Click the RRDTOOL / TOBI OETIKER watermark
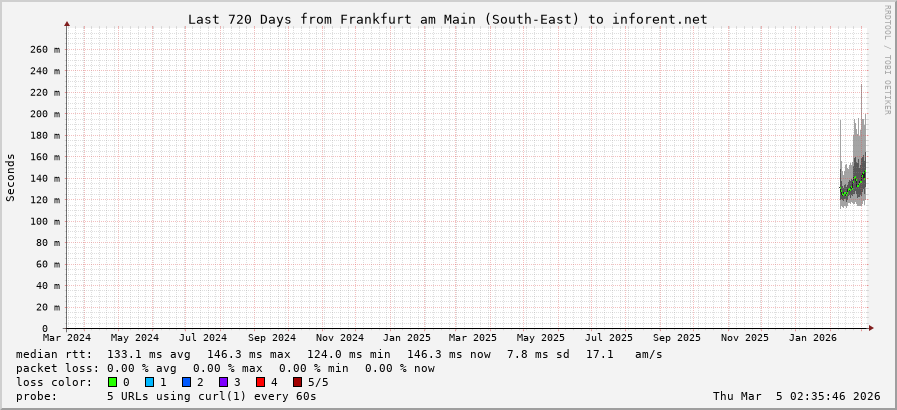Viewport: 897px width, 410px height. [887, 60]
